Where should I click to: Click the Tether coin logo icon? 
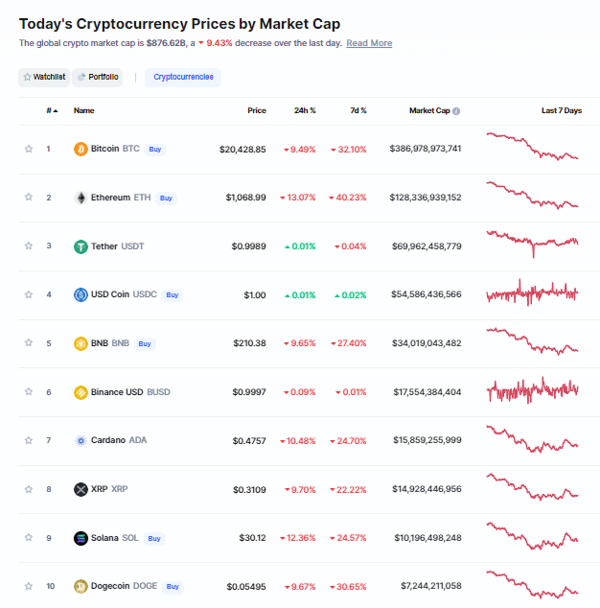(81, 246)
